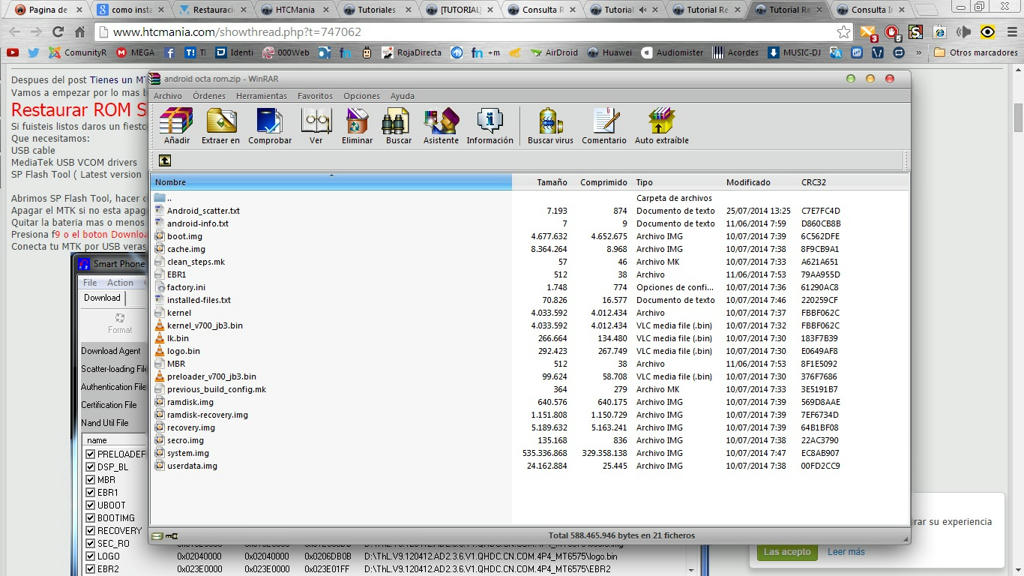The height and width of the screenshot is (576, 1024).
Task: Run Comprobar to test the archive
Action: [269, 122]
